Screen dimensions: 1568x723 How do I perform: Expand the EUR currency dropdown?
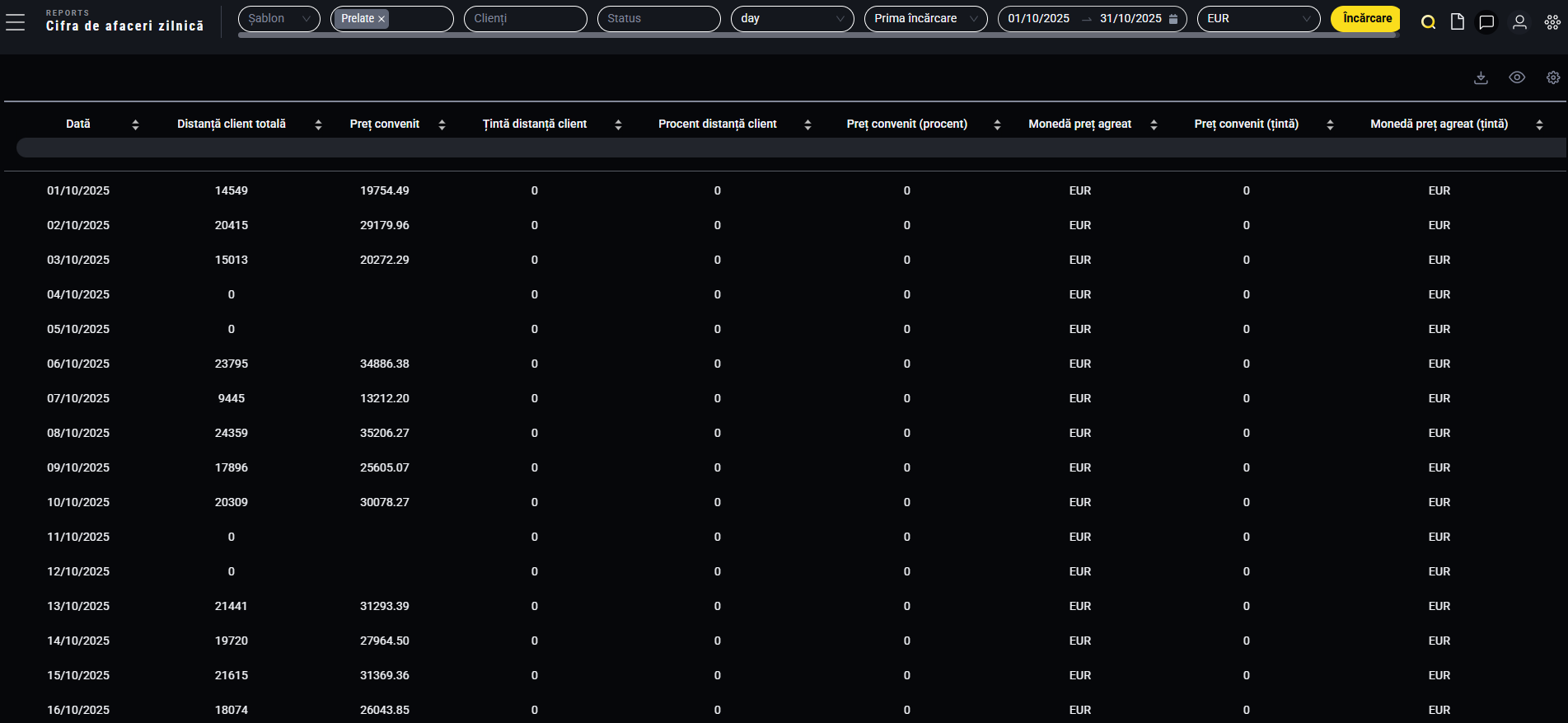point(1259,18)
